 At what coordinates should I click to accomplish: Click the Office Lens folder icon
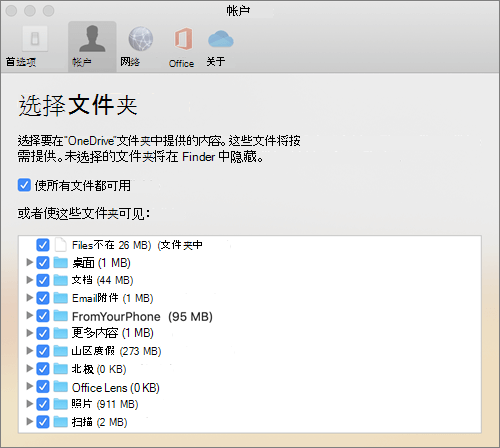[61, 386]
